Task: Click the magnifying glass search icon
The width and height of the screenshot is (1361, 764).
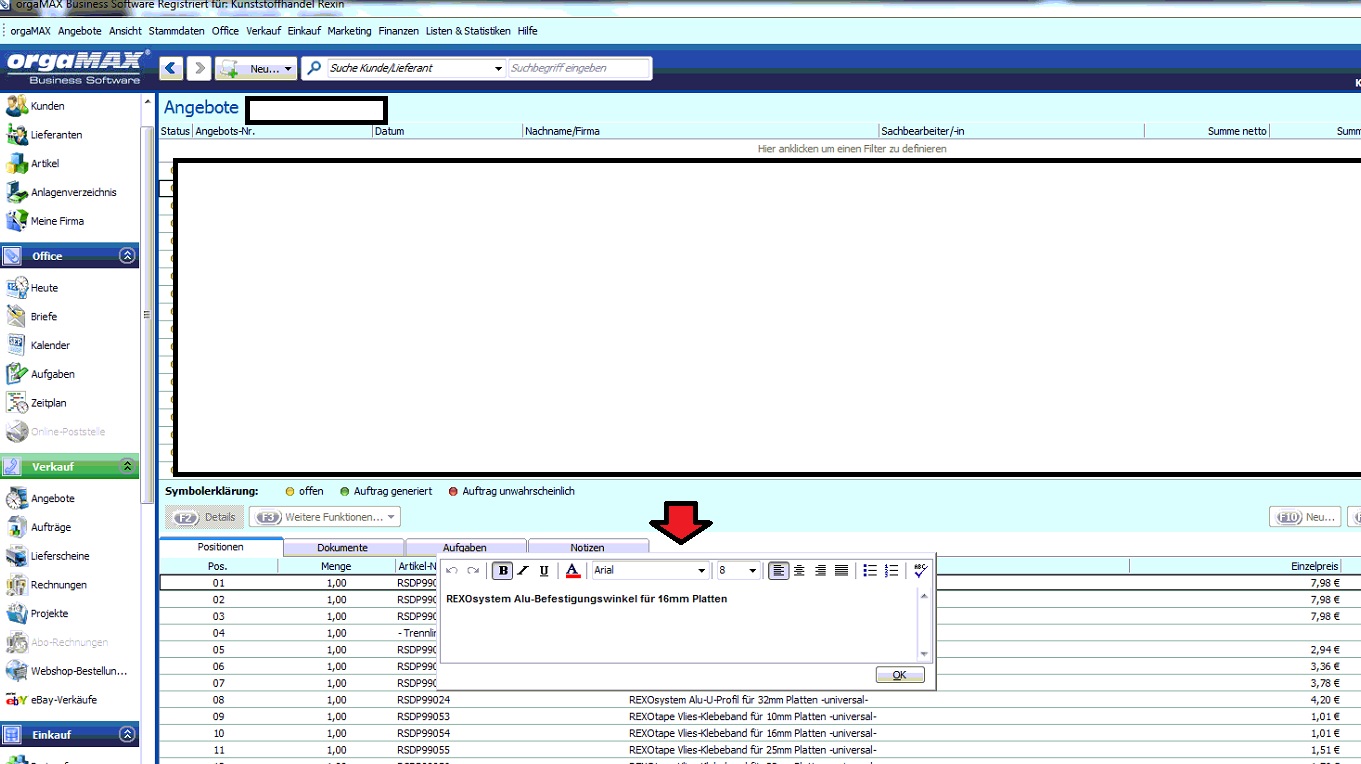Action: pos(315,68)
